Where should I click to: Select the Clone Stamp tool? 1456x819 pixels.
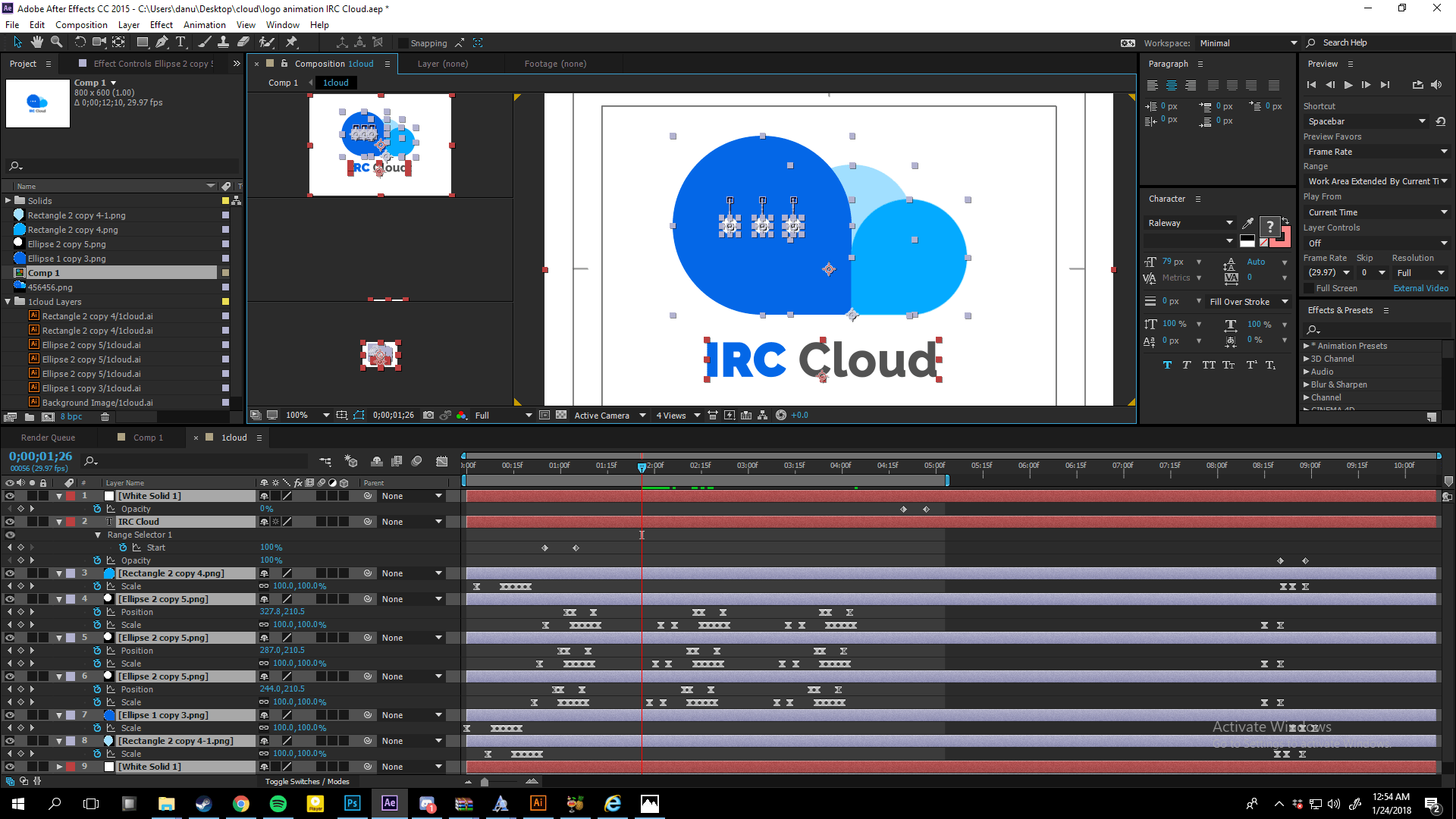tap(224, 42)
